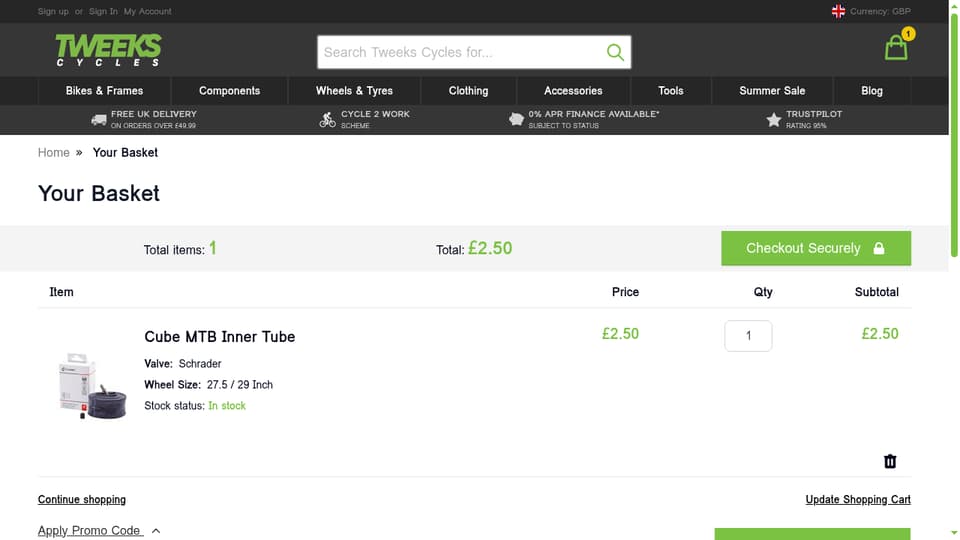The image size is (960, 540).
Task: Click the Cycle 2 Work cyclist icon
Action: click(x=328, y=119)
